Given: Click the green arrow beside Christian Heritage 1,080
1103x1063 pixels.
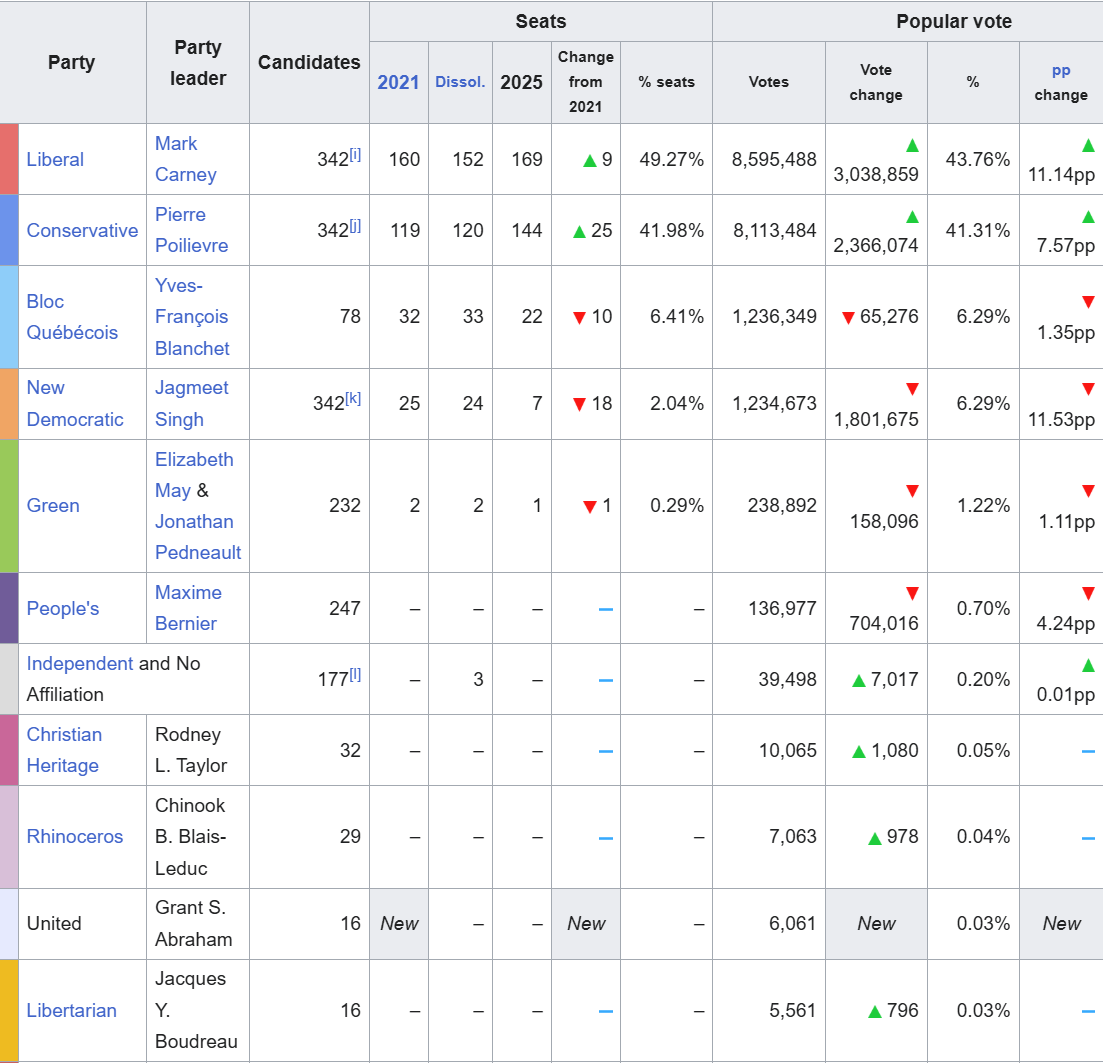Looking at the screenshot, I should point(859,752).
